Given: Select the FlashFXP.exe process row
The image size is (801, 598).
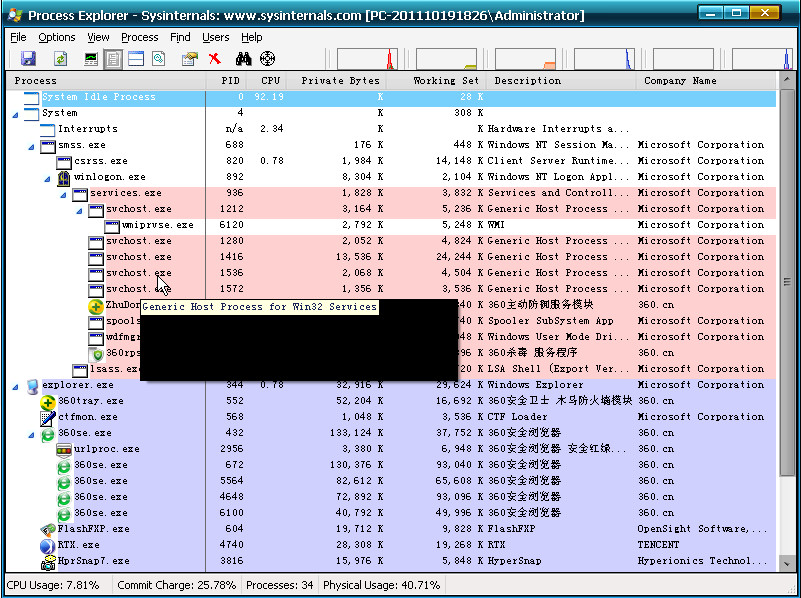Looking at the screenshot, I should (78, 529).
